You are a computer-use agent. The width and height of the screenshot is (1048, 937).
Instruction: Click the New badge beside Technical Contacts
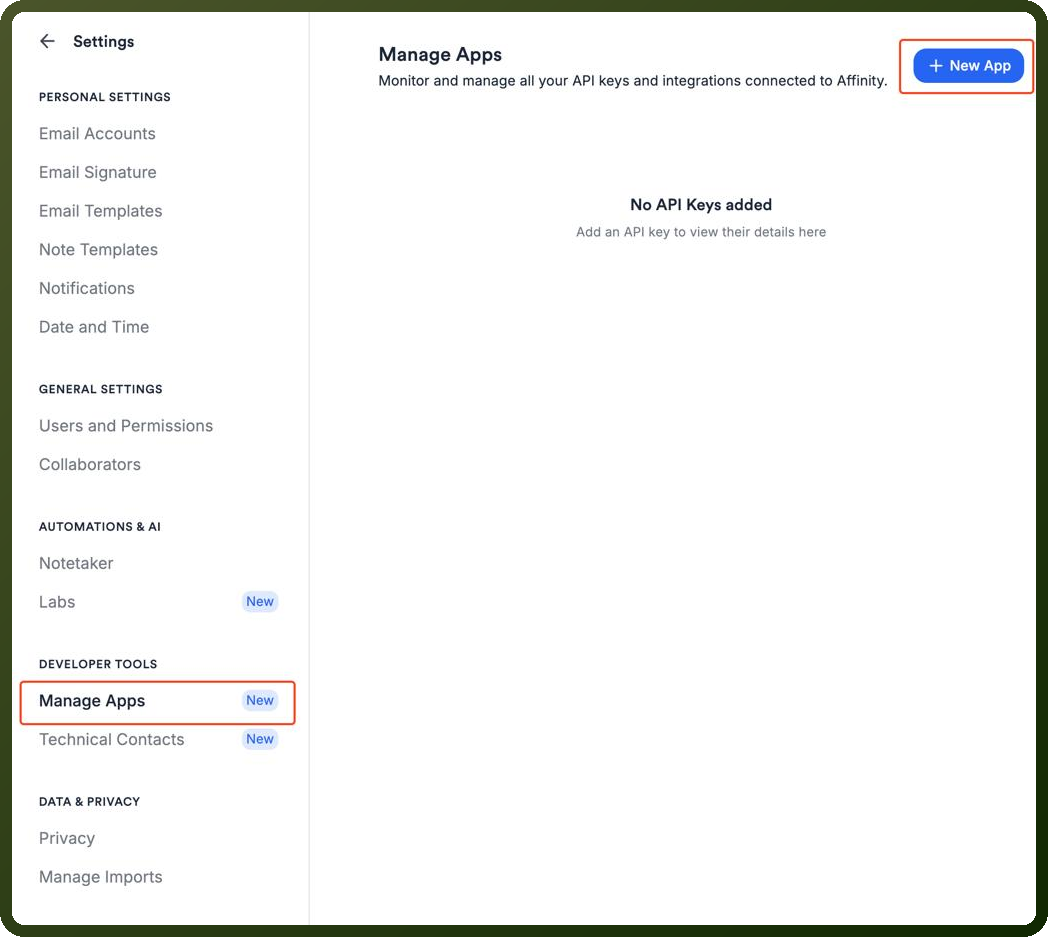[x=259, y=739]
